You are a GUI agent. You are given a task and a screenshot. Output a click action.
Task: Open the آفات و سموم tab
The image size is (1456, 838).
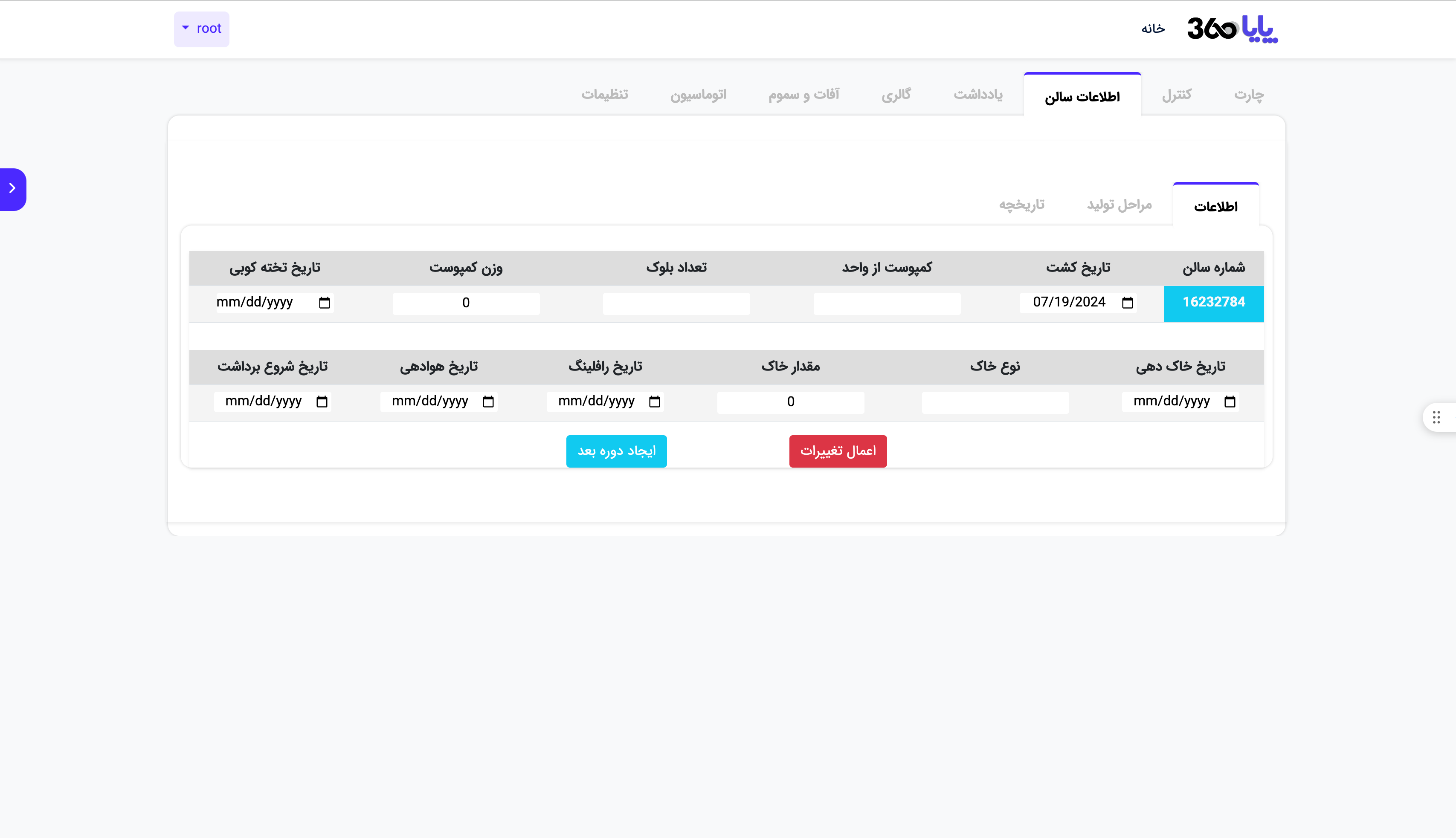coord(804,94)
